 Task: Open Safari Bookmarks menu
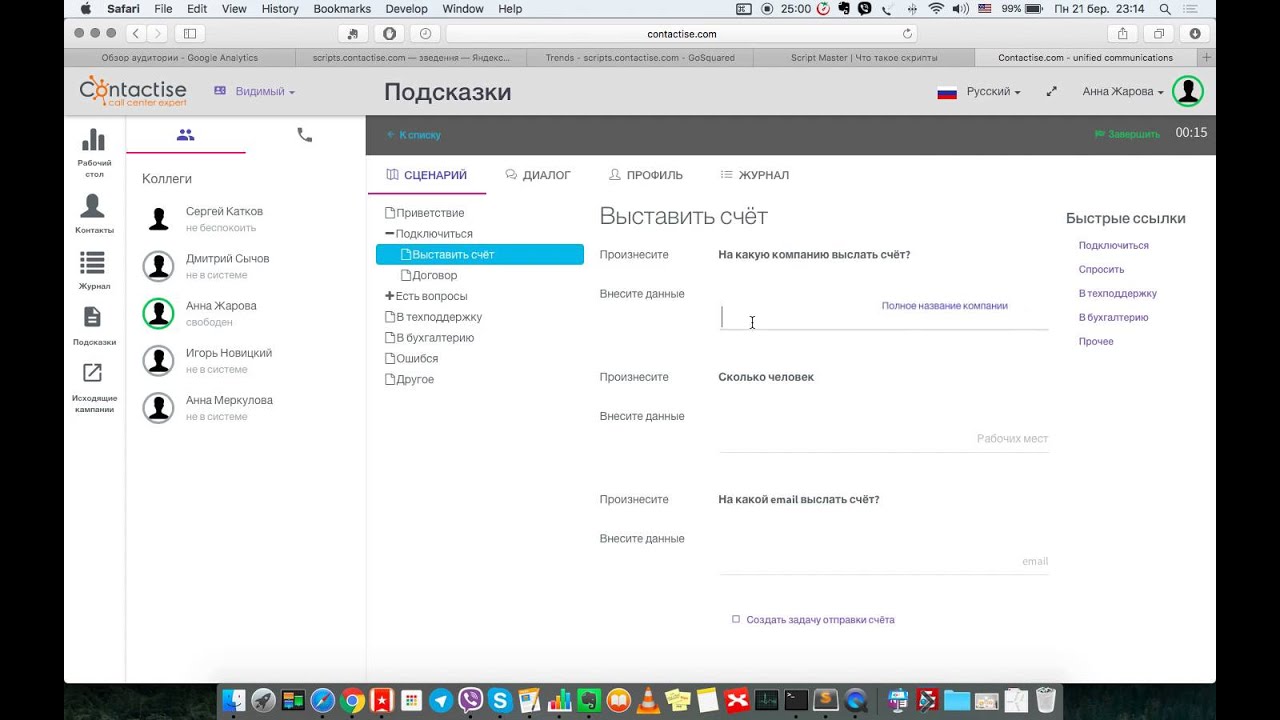[x=342, y=9]
